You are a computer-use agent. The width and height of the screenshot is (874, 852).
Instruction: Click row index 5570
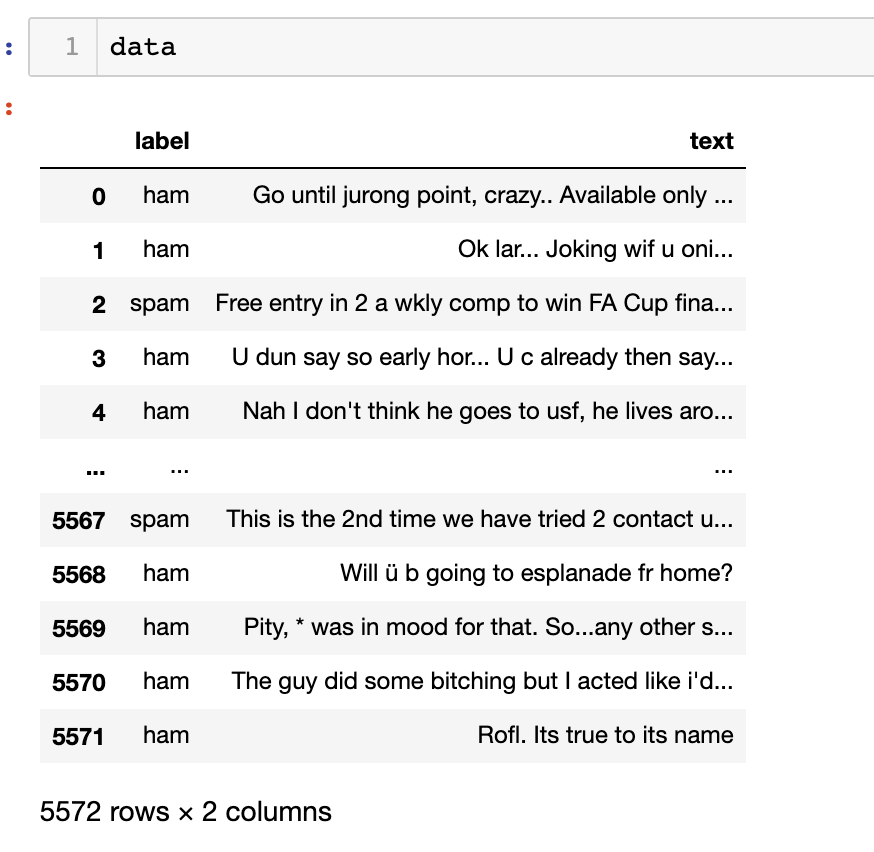(79, 682)
